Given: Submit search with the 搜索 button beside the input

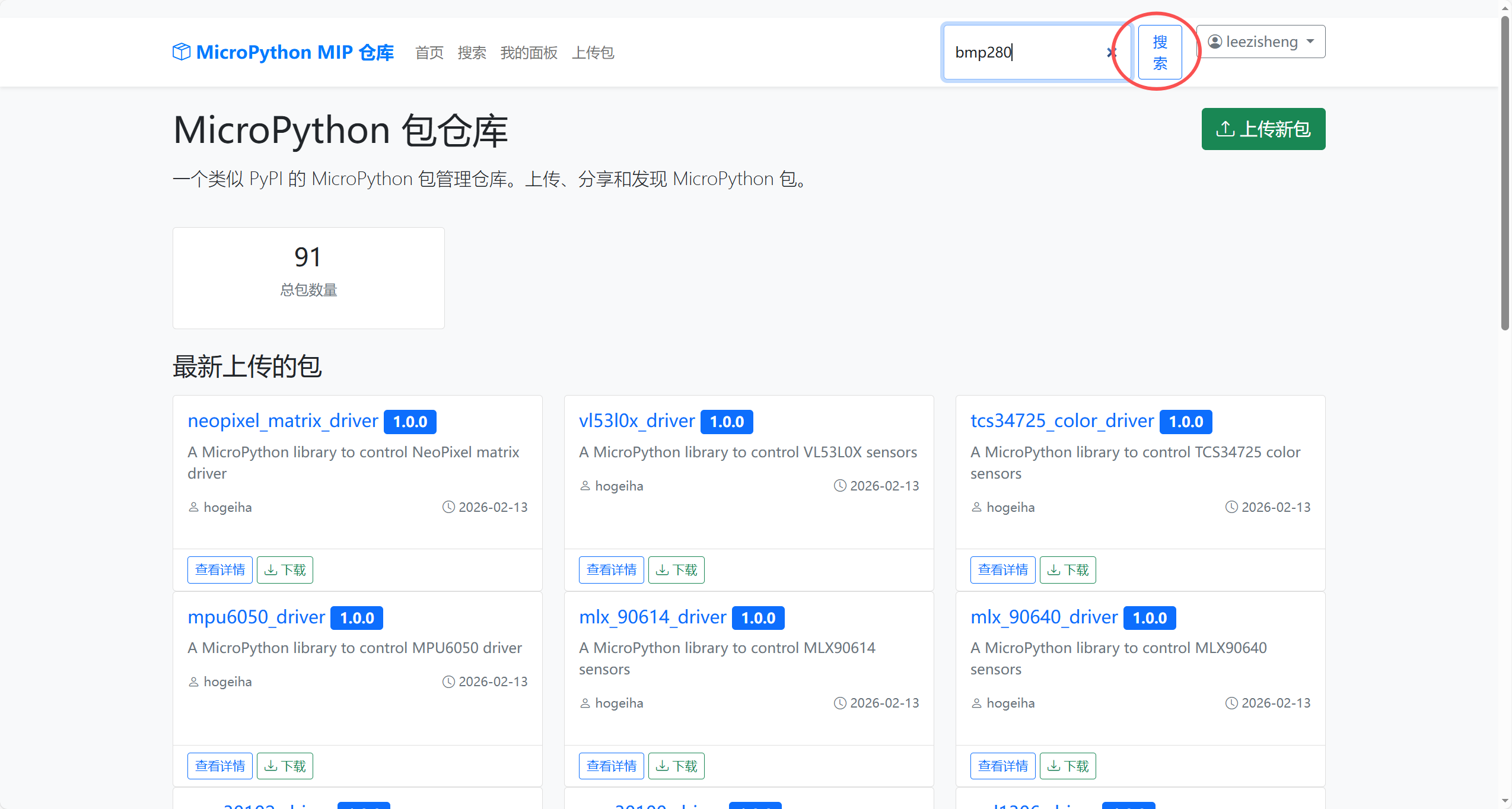Looking at the screenshot, I should pyautogui.click(x=1160, y=52).
